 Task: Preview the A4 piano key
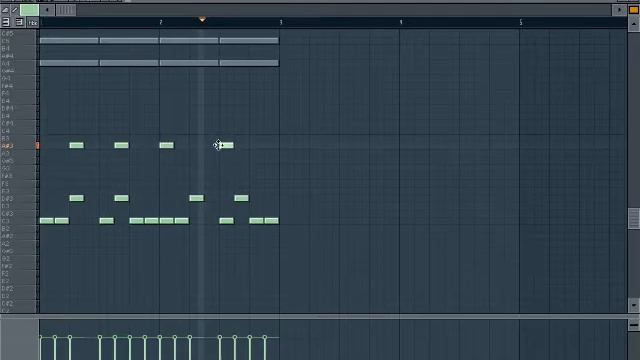tap(19, 63)
